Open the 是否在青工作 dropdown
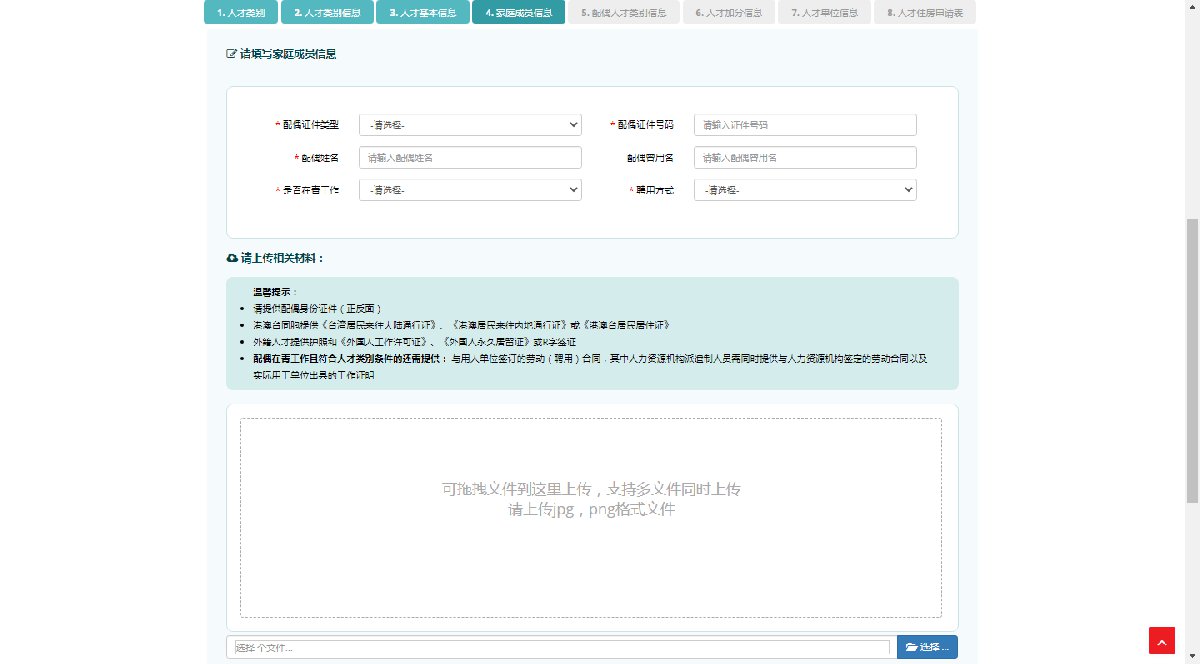Screen dimensions: 1200x664 (x=470, y=190)
